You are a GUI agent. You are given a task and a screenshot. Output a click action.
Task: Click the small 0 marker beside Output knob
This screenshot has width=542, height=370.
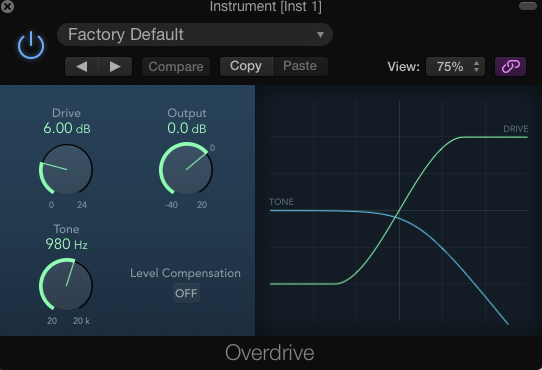coord(212,148)
